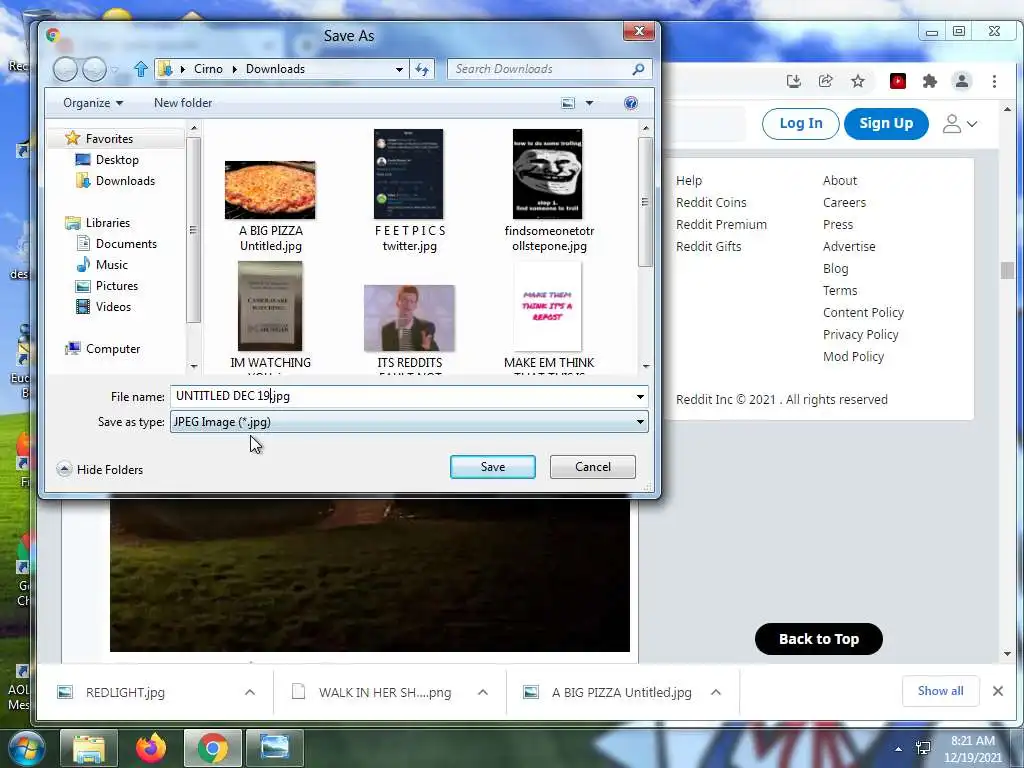The image size is (1024, 768).
Task: Open the Chrome profile avatar icon
Action: coord(961,81)
